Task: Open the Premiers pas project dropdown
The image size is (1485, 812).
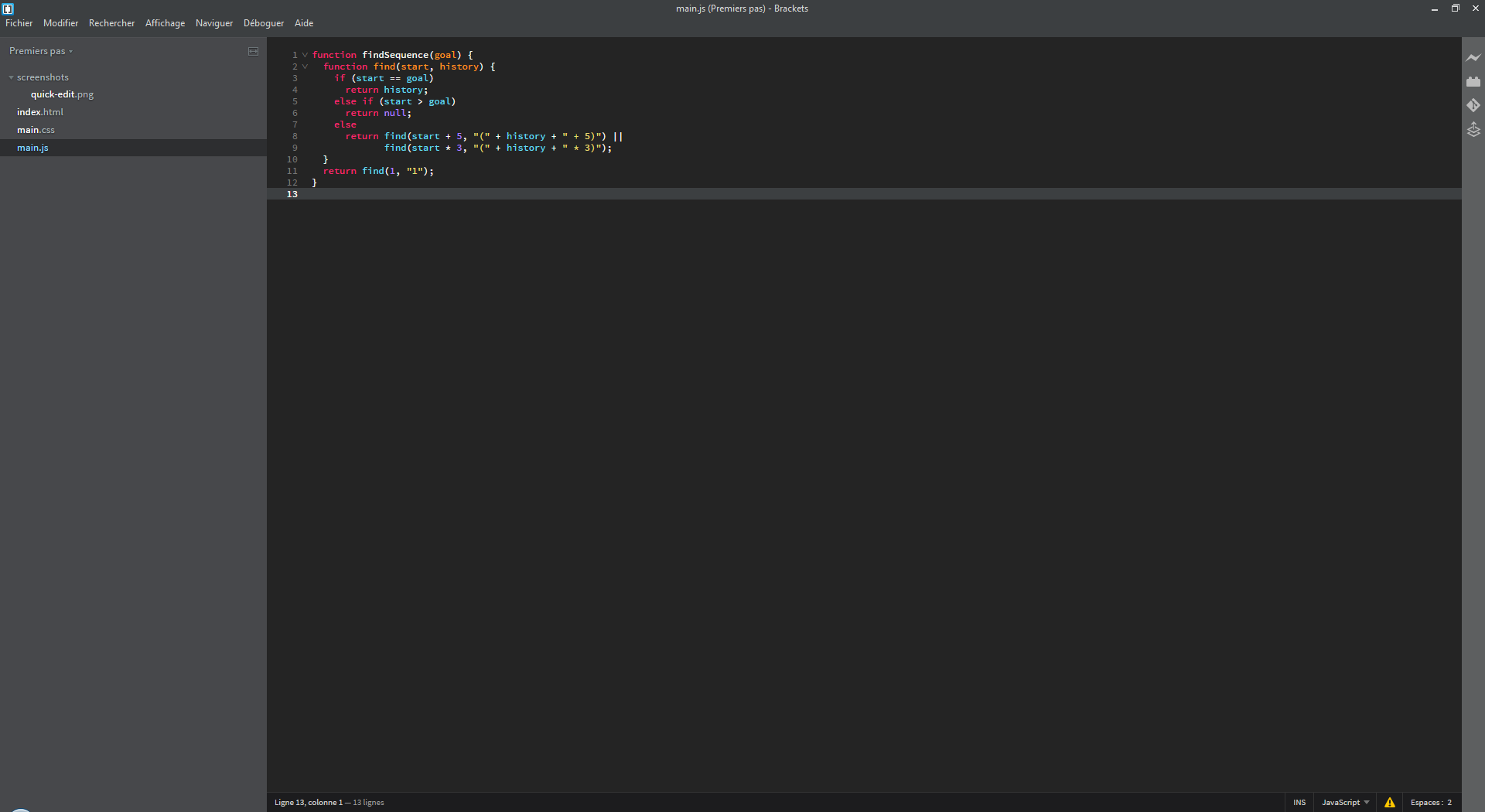Action: tap(41, 51)
